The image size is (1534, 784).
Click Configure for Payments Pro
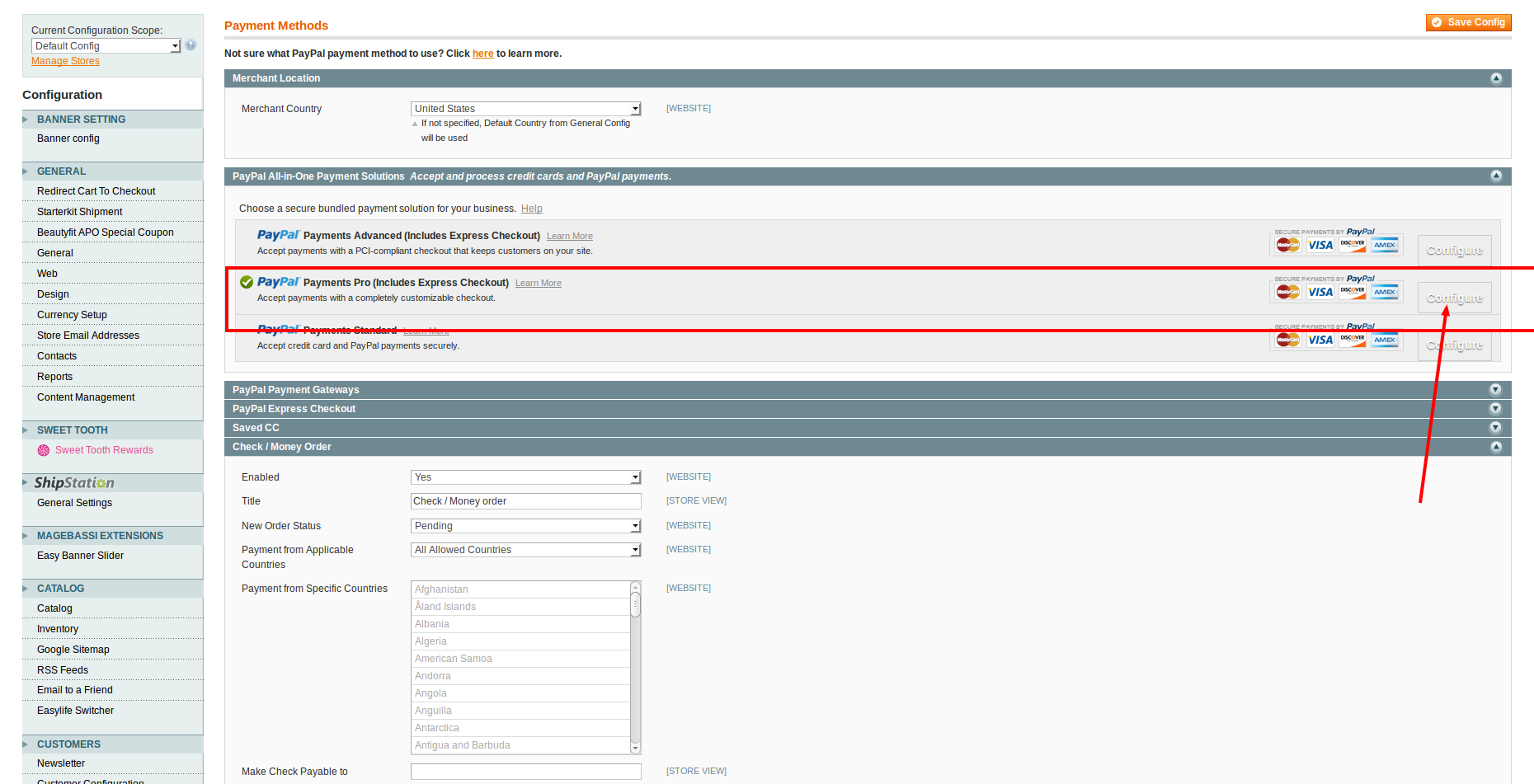(1454, 298)
